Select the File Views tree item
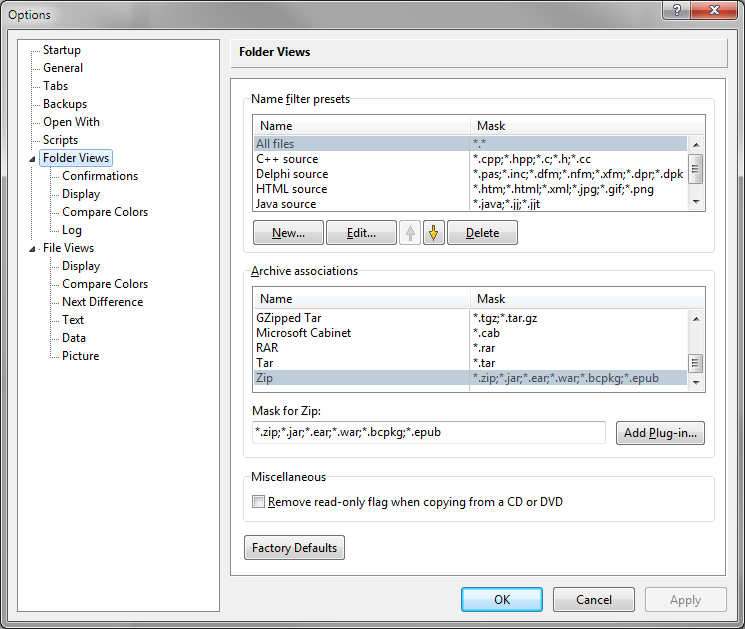The width and height of the screenshot is (745, 629). coord(68,248)
